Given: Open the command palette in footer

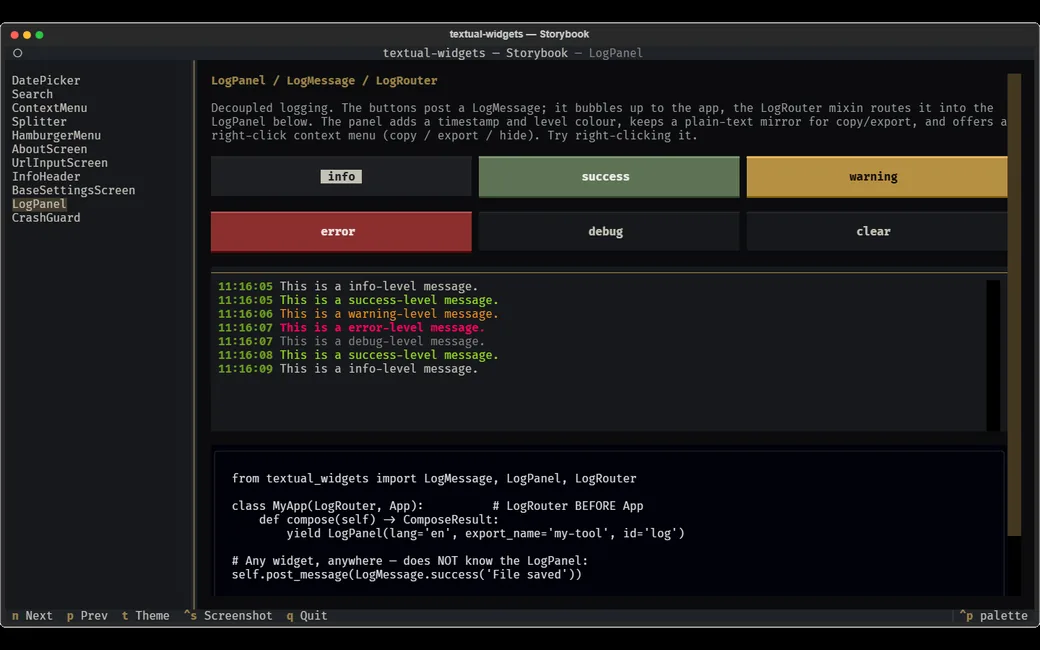Looking at the screenshot, I should (994, 616).
